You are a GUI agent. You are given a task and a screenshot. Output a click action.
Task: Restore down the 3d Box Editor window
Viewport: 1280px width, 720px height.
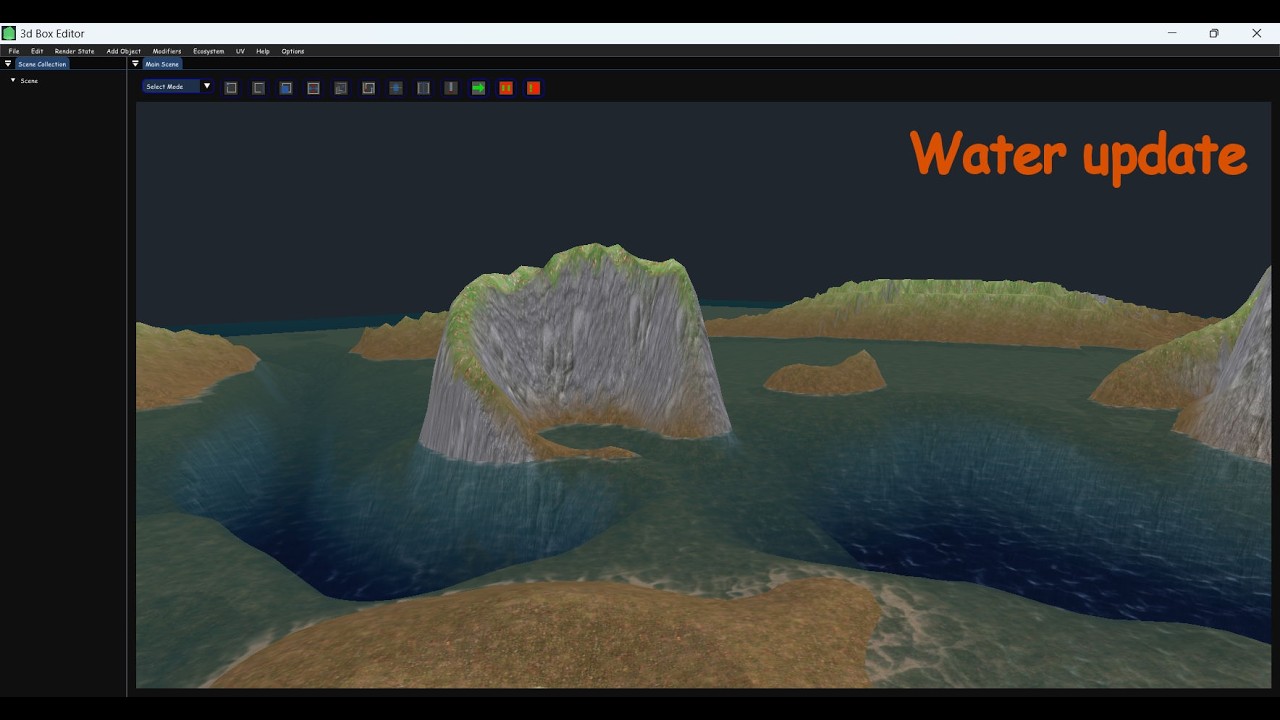coord(1214,33)
